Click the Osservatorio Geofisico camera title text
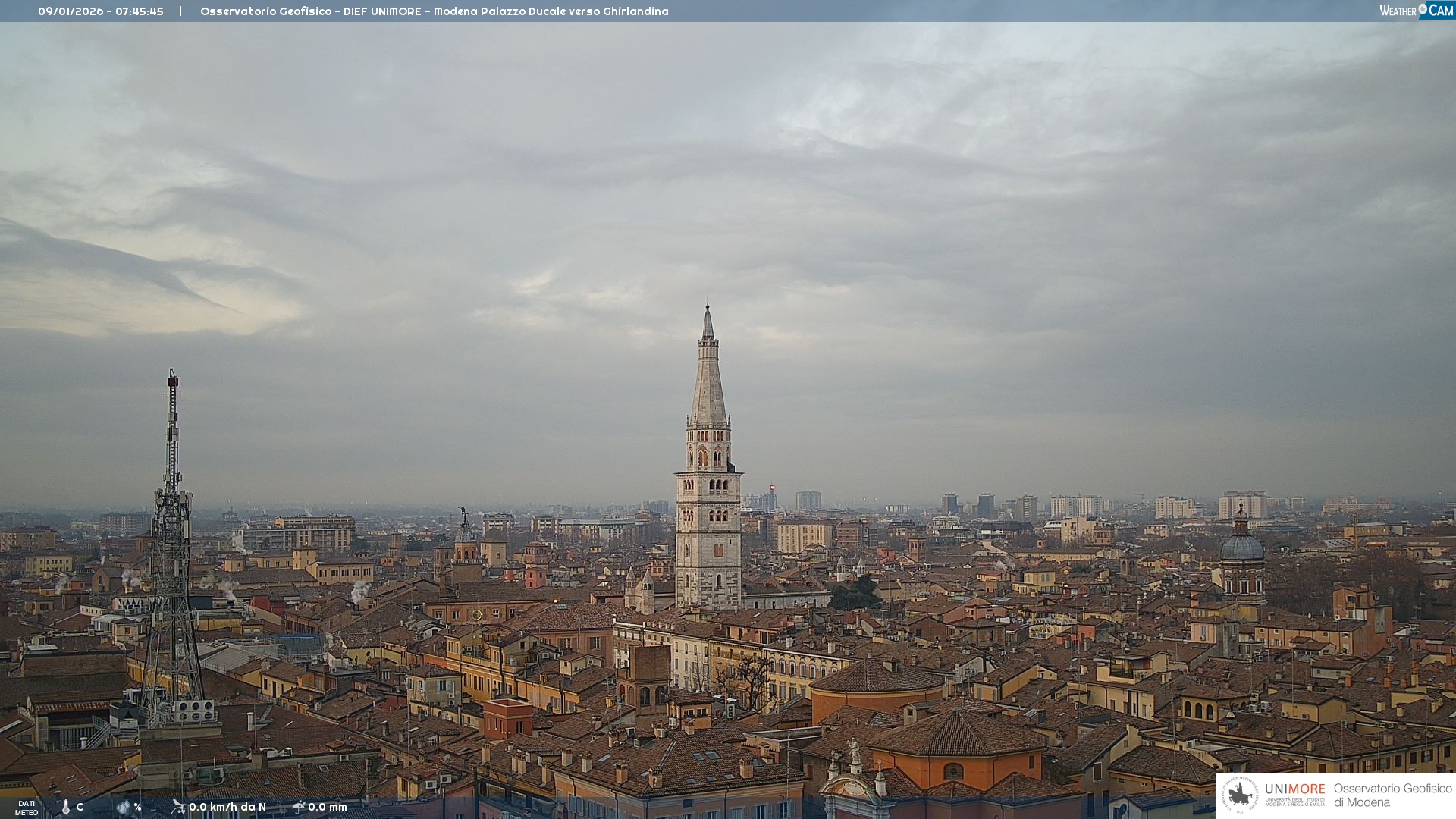 [434, 11]
